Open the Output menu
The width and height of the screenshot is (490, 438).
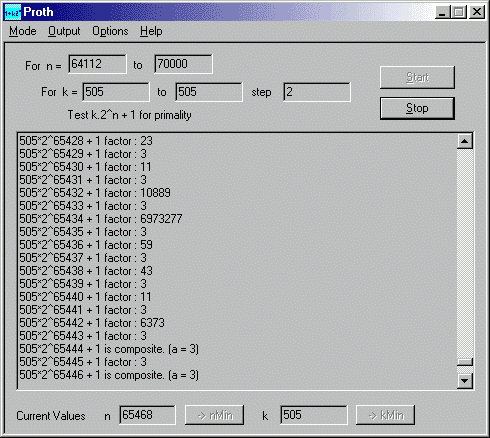click(x=64, y=31)
